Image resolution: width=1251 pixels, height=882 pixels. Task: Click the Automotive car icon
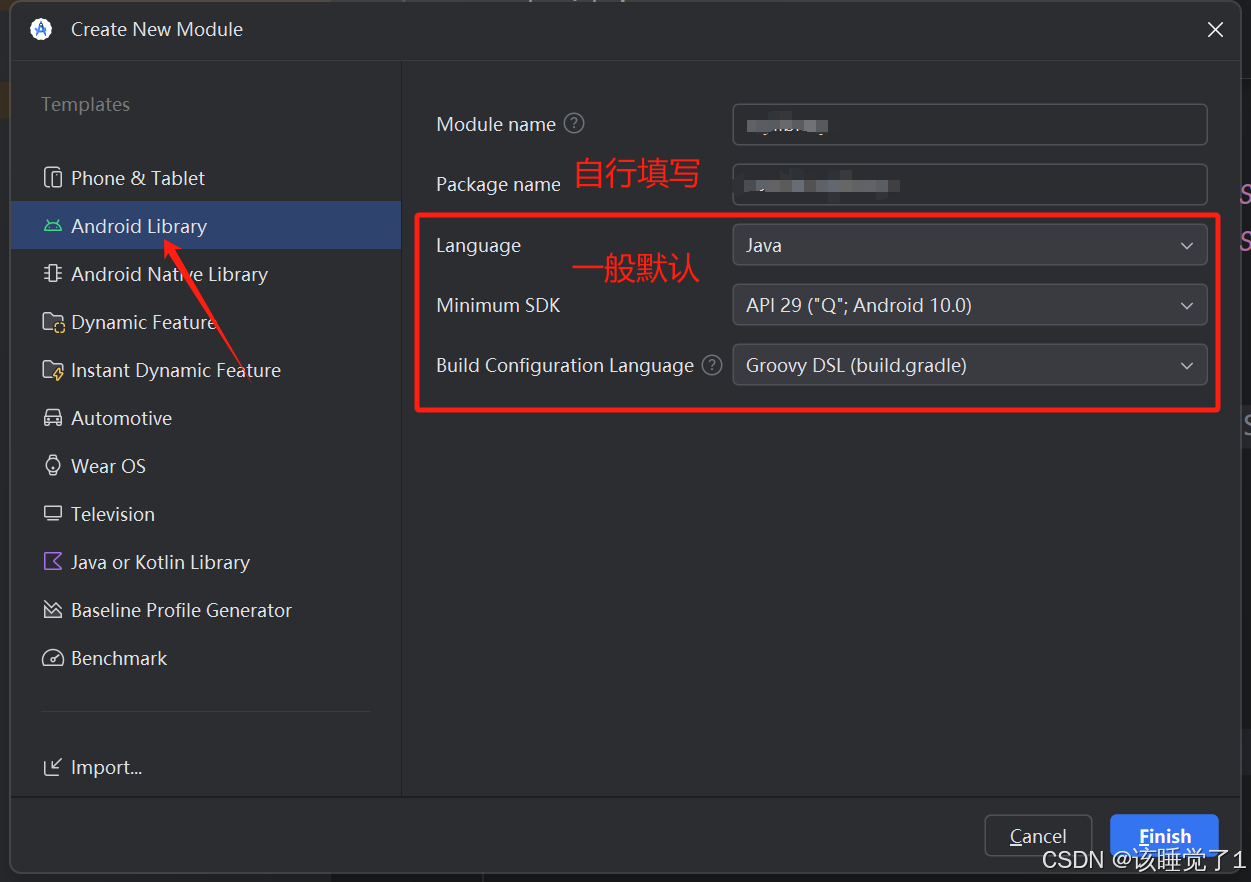(53, 418)
